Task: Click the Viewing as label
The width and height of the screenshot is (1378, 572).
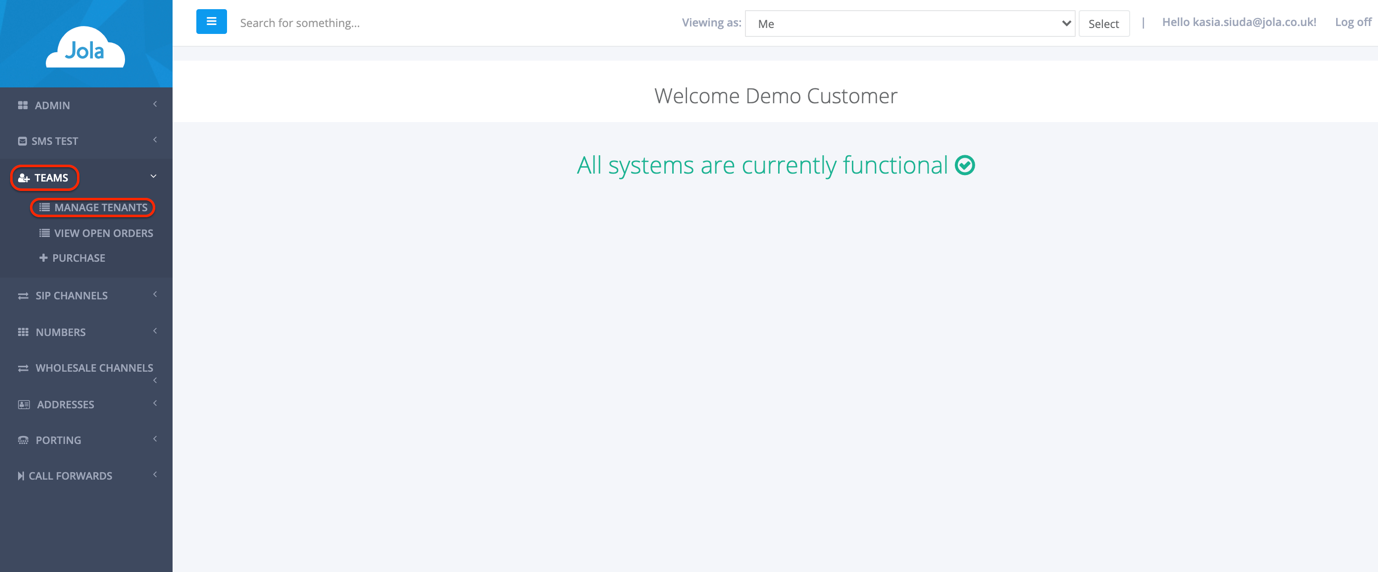Action: (712, 22)
